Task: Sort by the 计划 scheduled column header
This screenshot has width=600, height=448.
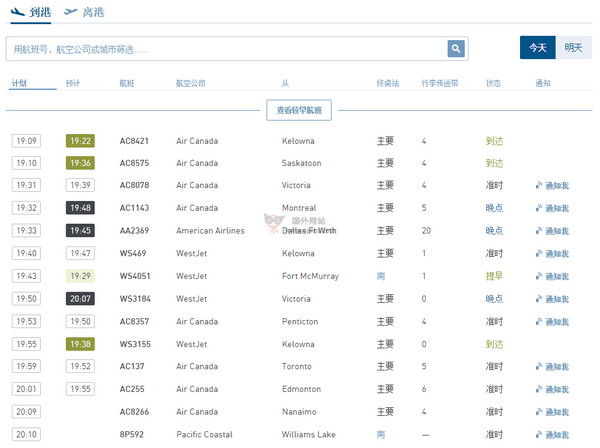Action: pyautogui.click(x=19, y=84)
